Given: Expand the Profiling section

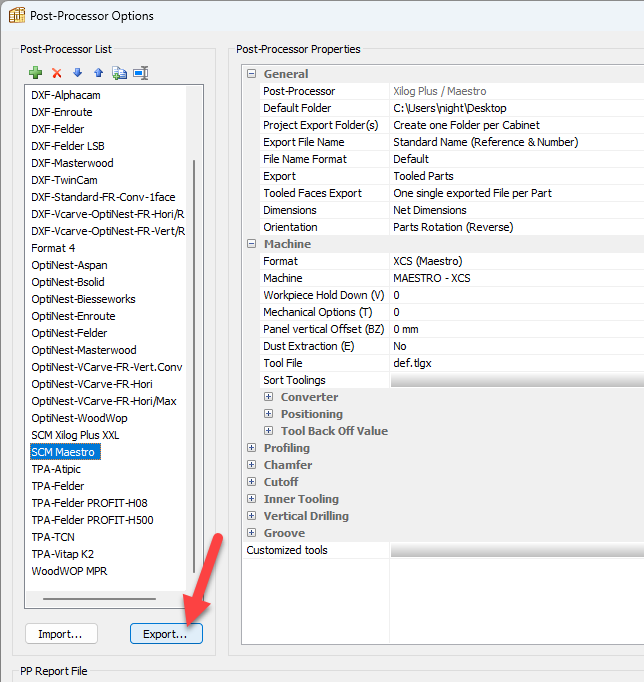Looking at the screenshot, I should click(251, 448).
